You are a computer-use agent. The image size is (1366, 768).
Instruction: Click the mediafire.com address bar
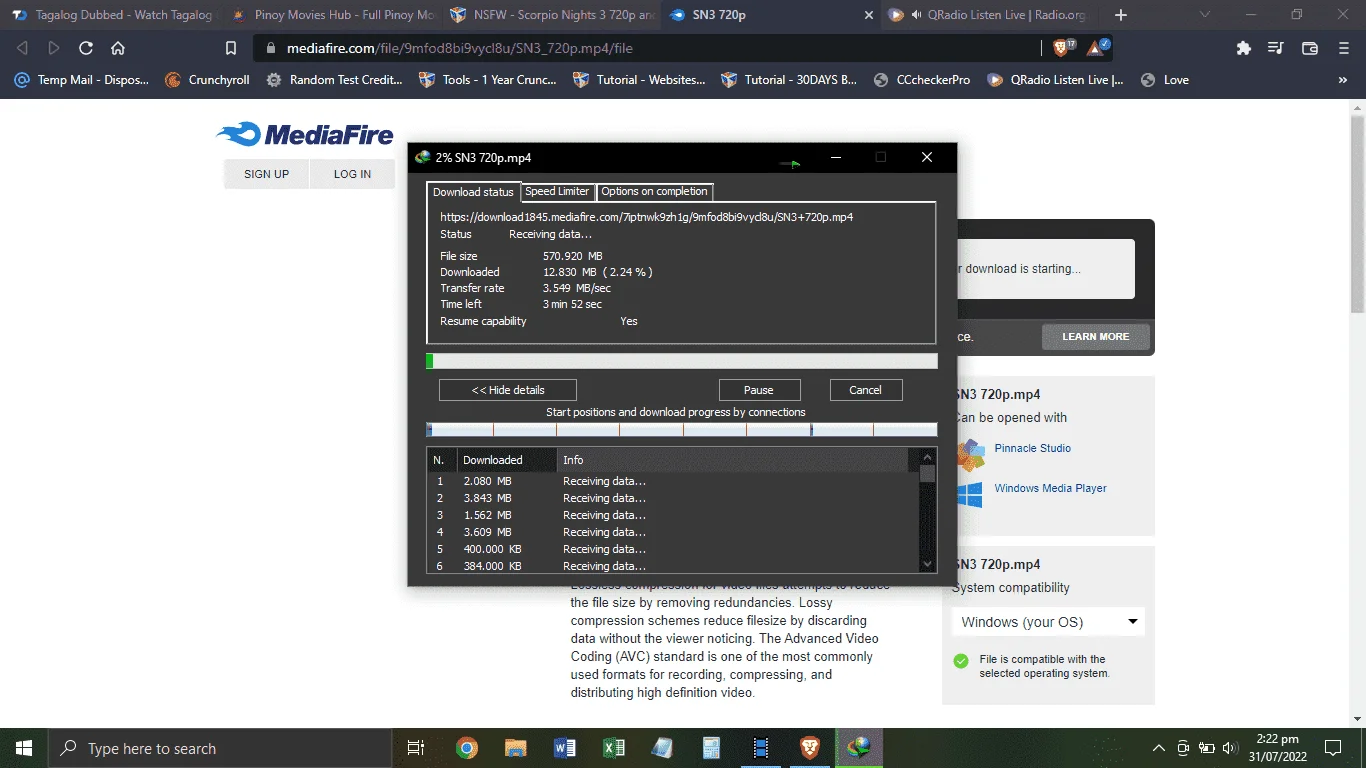pos(650,48)
